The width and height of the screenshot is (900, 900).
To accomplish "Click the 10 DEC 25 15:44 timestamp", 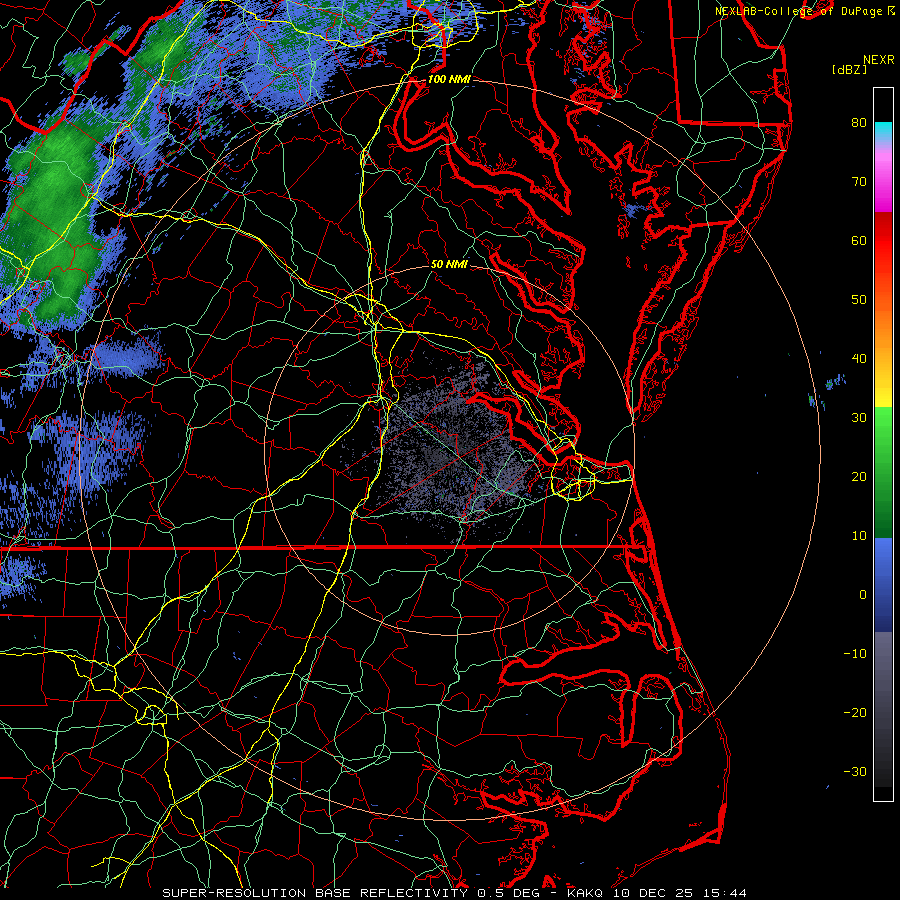I will pos(680,893).
